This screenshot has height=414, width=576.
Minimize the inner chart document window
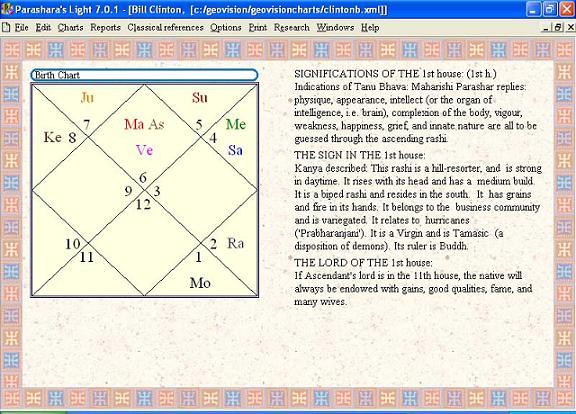coord(546,27)
